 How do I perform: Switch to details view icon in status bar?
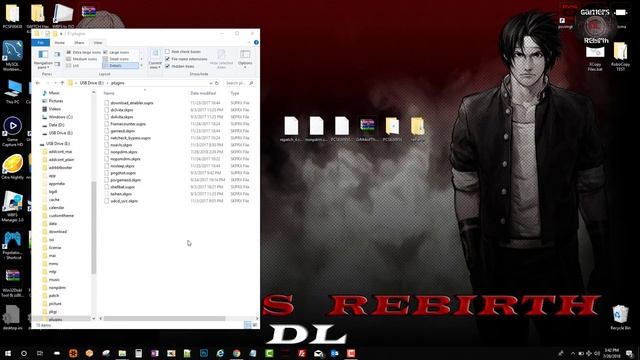[x=247, y=324]
